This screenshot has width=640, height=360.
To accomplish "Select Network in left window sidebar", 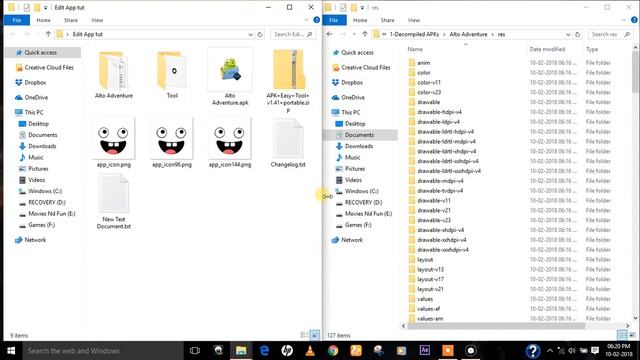I will [35, 240].
